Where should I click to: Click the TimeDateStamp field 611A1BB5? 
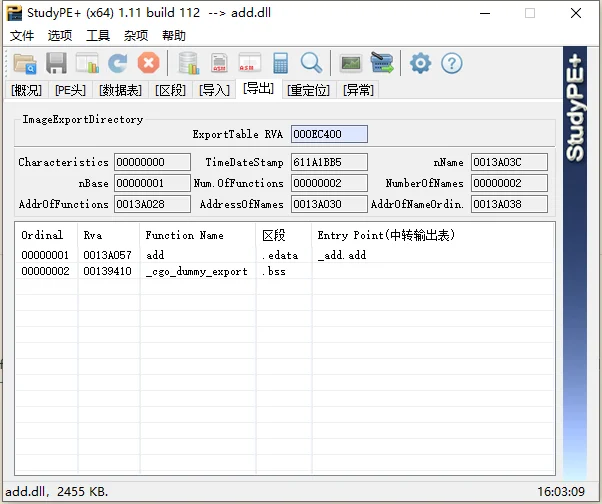(x=329, y=162)
